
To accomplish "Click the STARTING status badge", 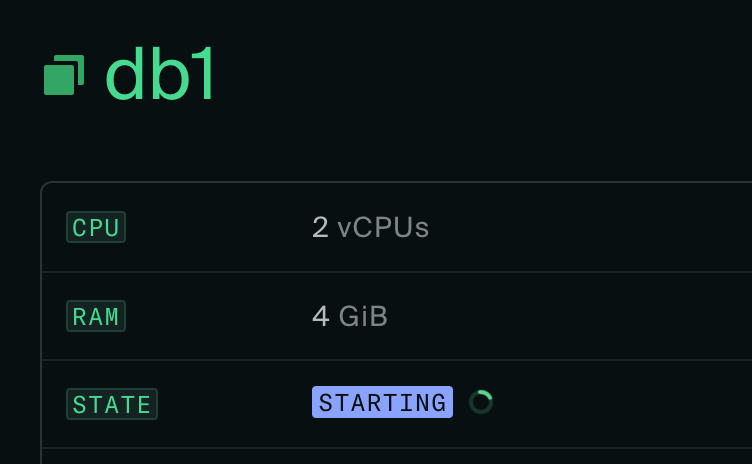I will 382,402.
